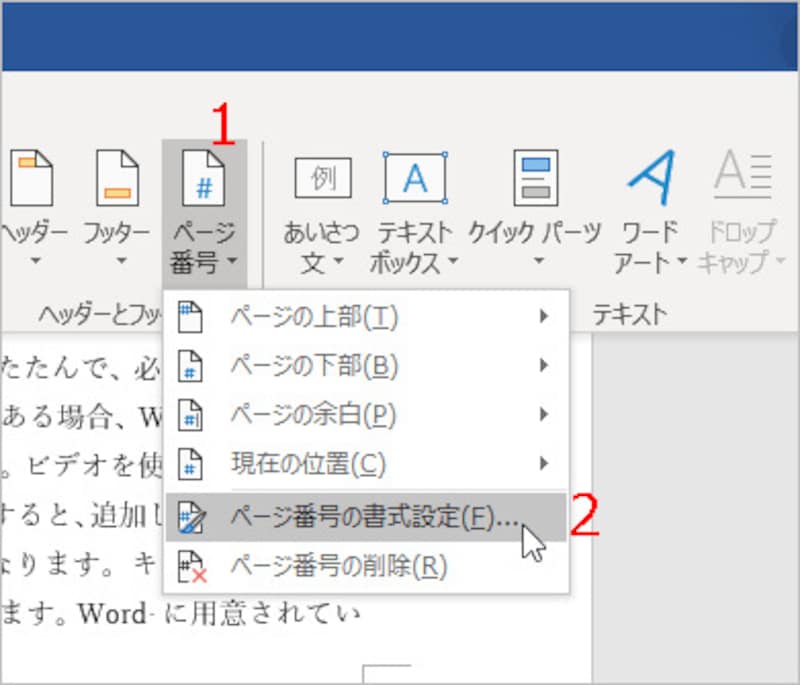Open the Footer (フッター) gallery icon
Screen dimensions: 800x685
click(117, 180)
